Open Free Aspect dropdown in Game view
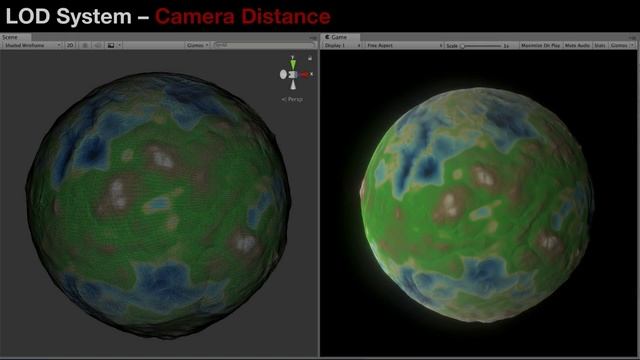The image size is (640, 360). (x=404, y=45)
